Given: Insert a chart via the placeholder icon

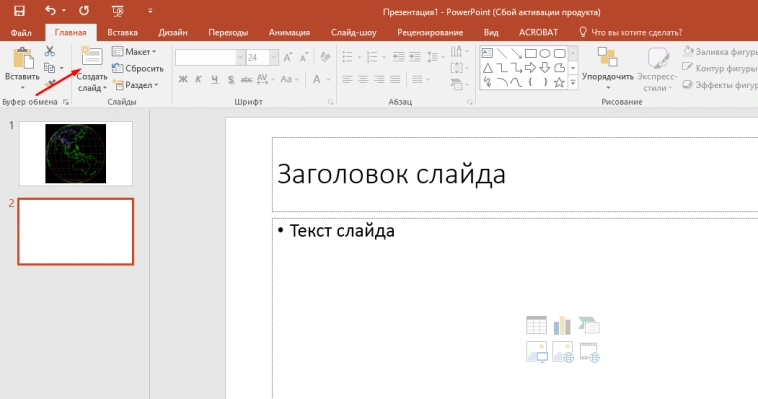Looking at the screenshot, I should (562, 325).
